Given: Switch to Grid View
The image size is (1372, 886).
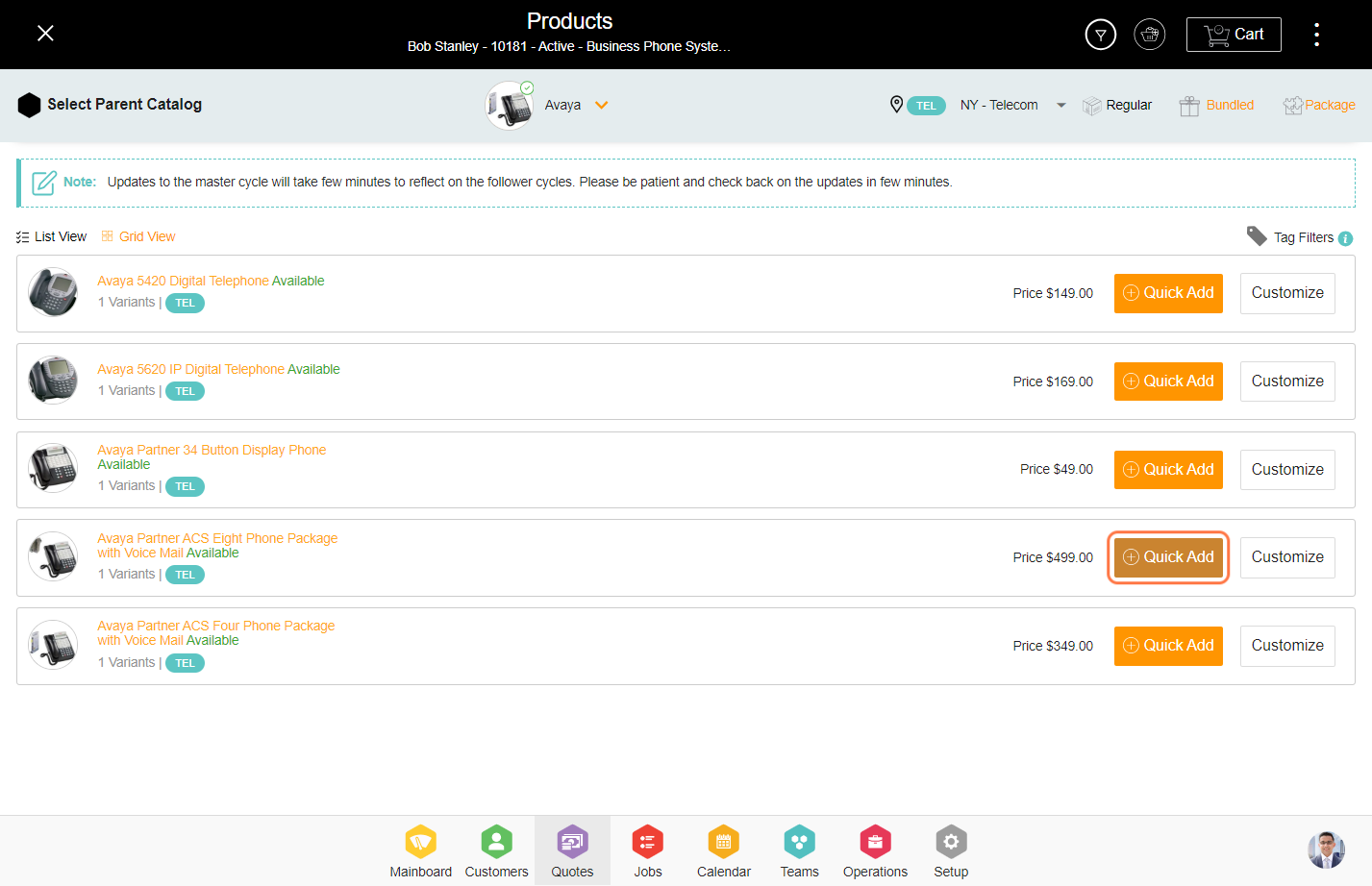Looking at the screenshot, I should point(138,236).
